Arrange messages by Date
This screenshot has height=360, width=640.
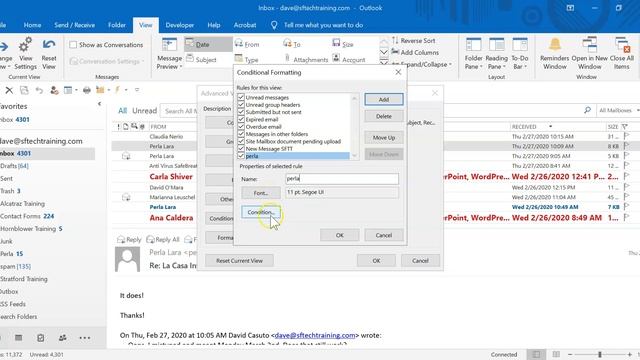pos(208,44)
